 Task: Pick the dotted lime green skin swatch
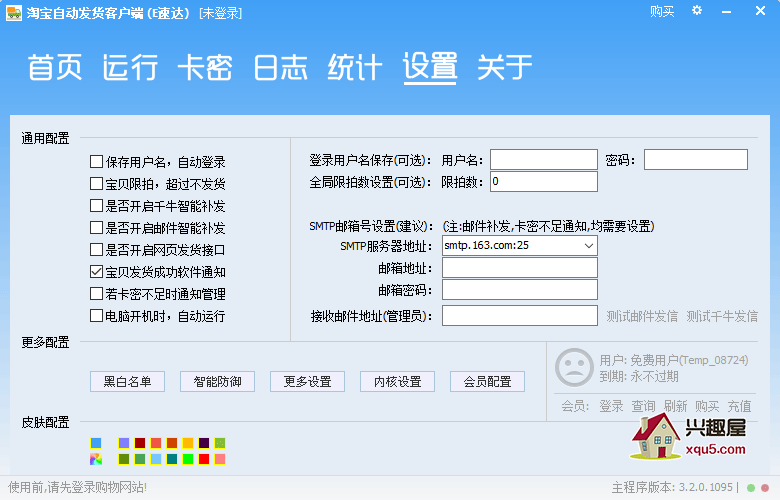pos(220,443)
